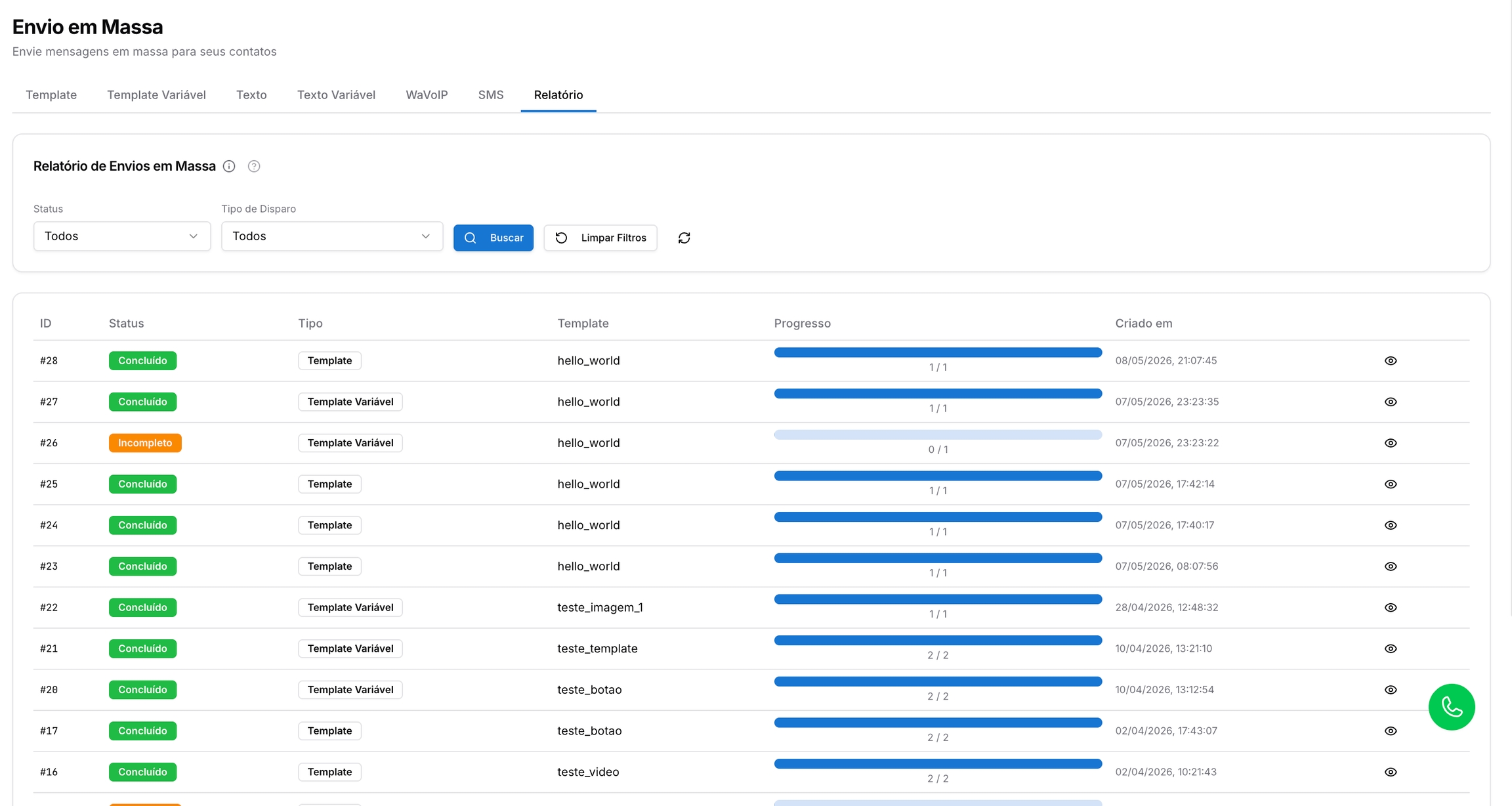View details of send #27 via eye icon
Screen dimensions: 1512x806
point(1391,402)
